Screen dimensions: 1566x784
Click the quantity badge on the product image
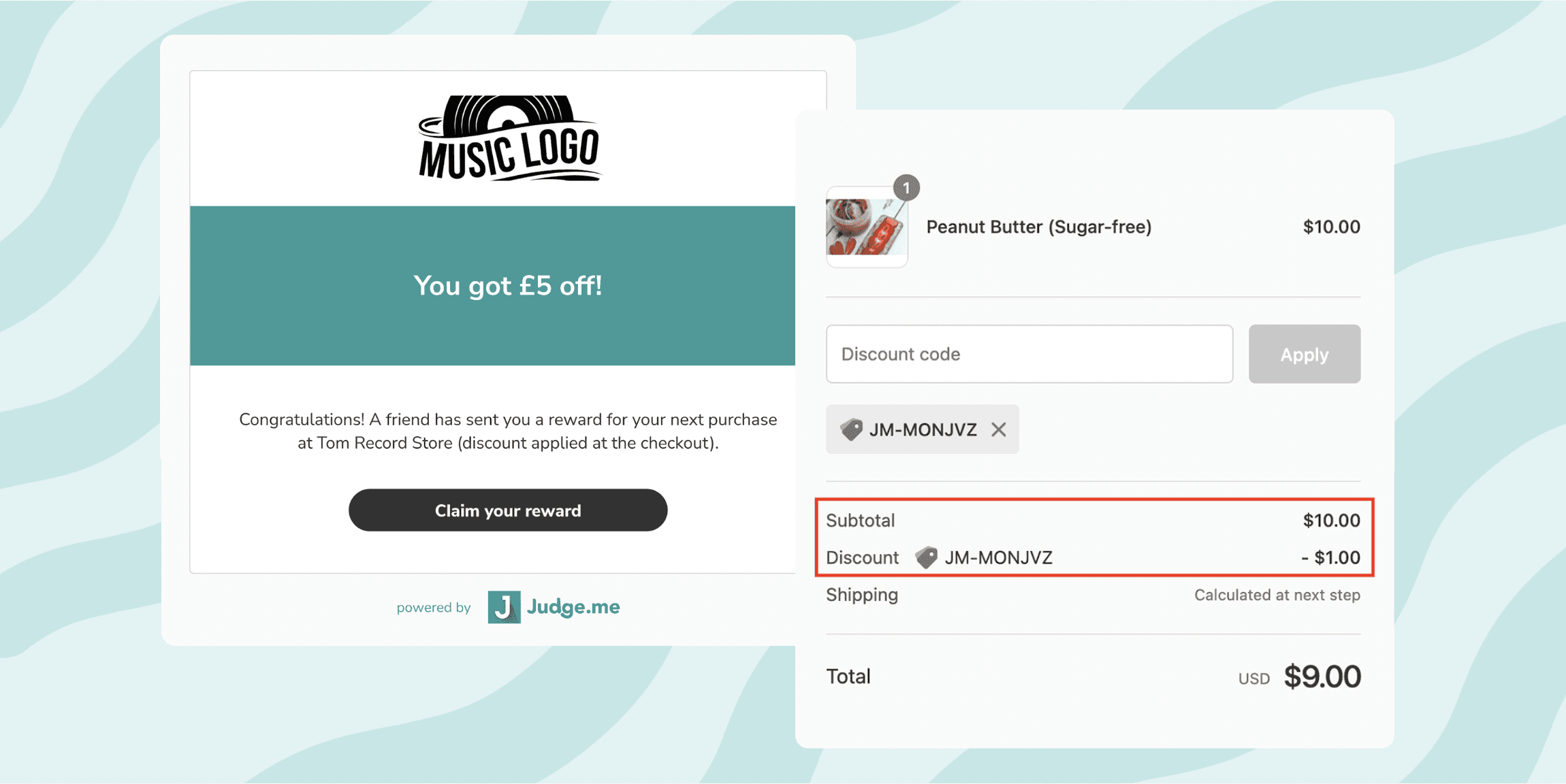point(906,188)
